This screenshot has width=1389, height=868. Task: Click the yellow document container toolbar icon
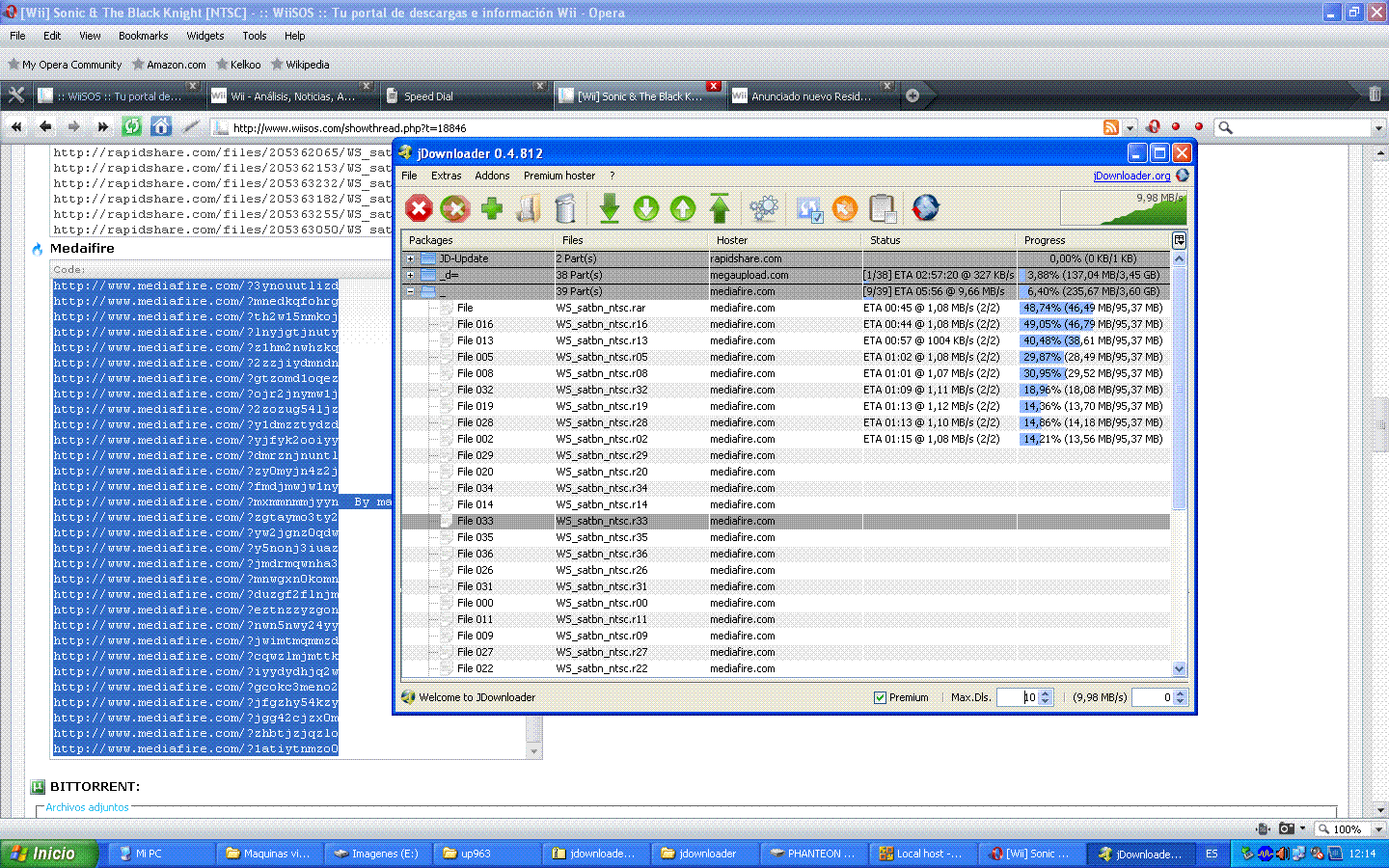529,208
